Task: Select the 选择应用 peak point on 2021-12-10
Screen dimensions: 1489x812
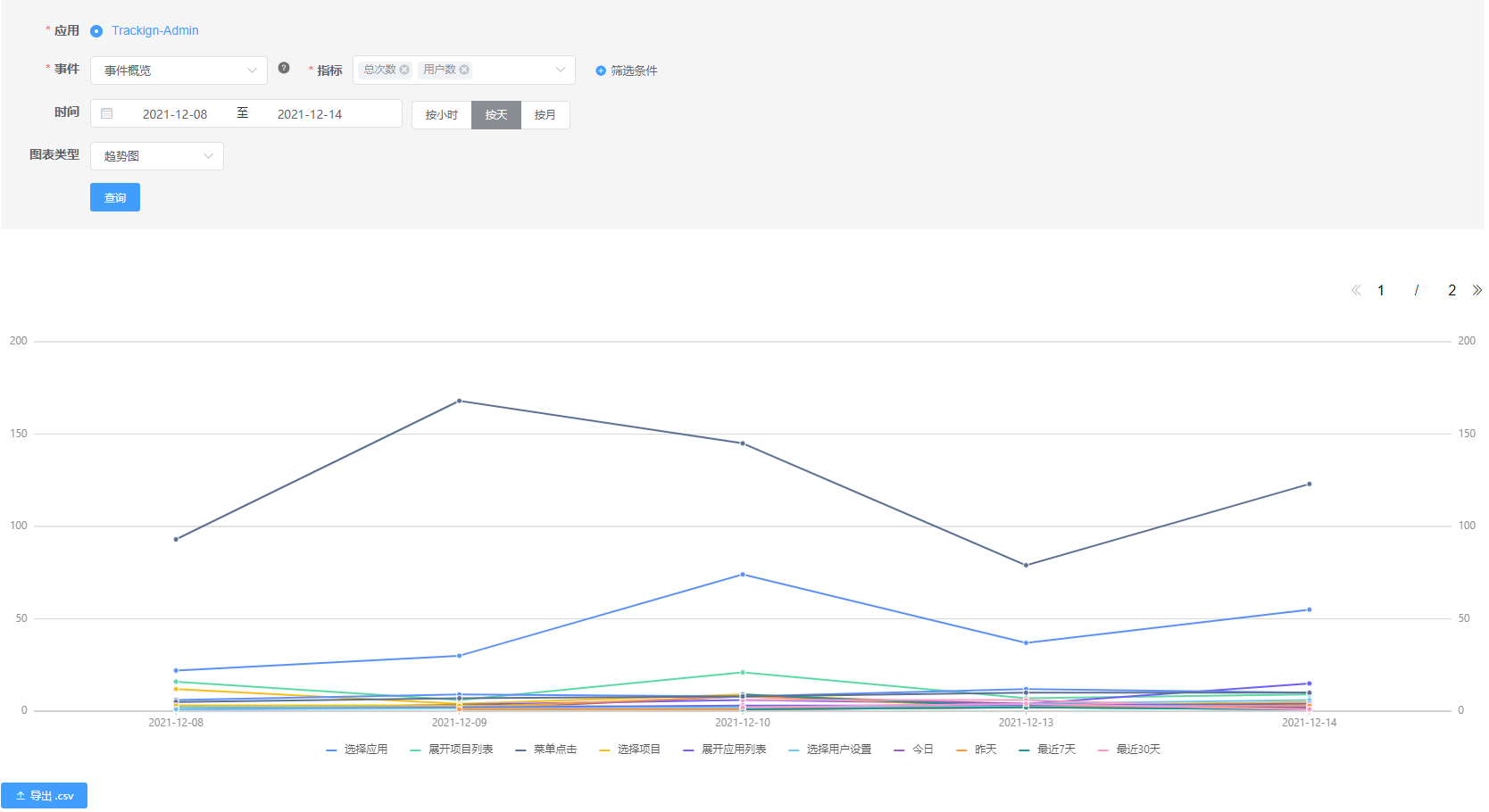Action: point(743,575)
